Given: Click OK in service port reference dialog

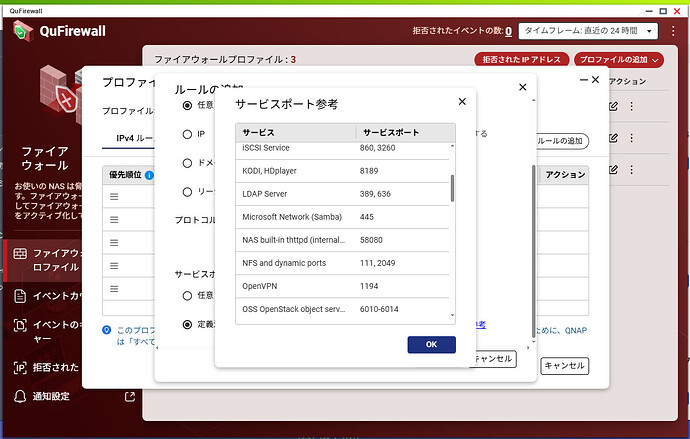Looking at the screenshot, I should [x=431, y=344].
